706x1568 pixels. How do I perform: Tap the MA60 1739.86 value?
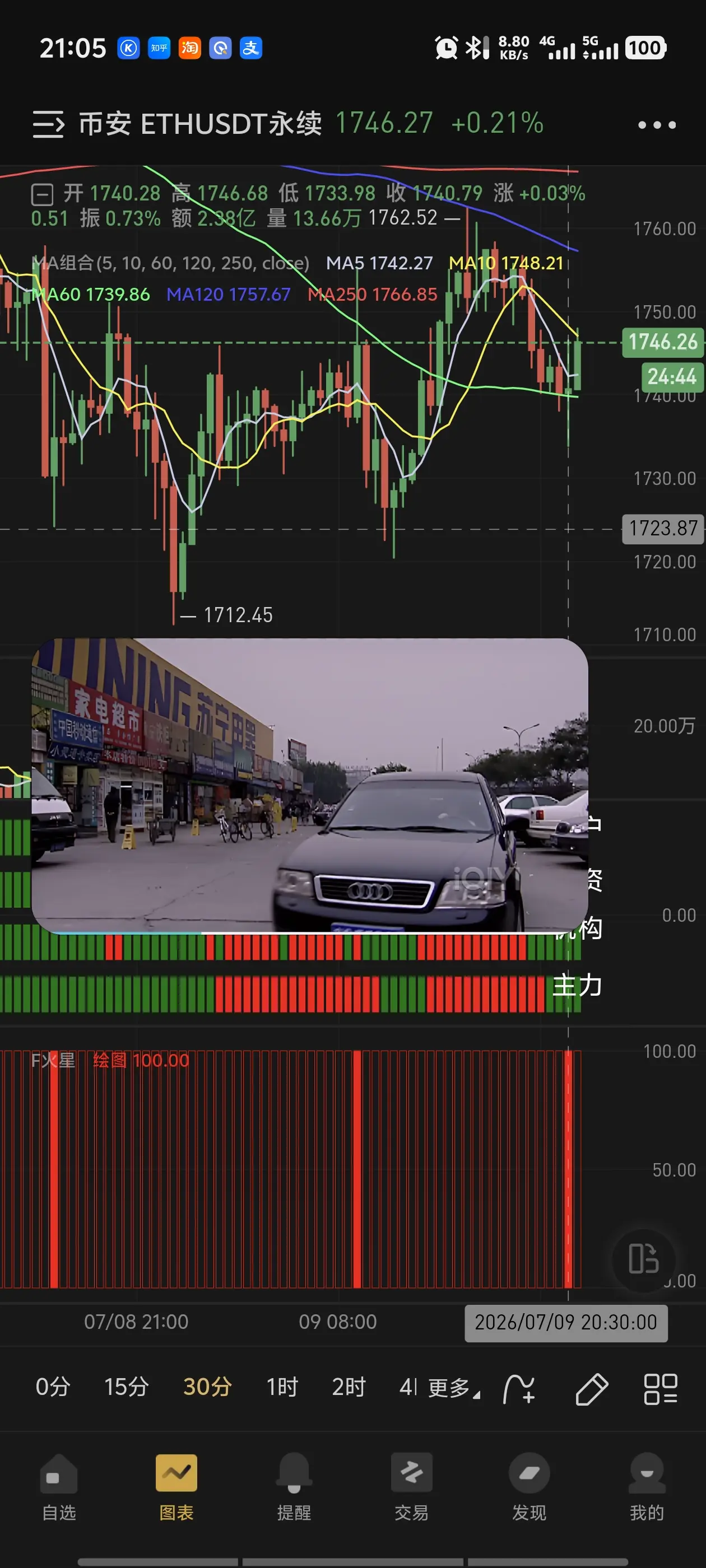click(x=91, y=295)
